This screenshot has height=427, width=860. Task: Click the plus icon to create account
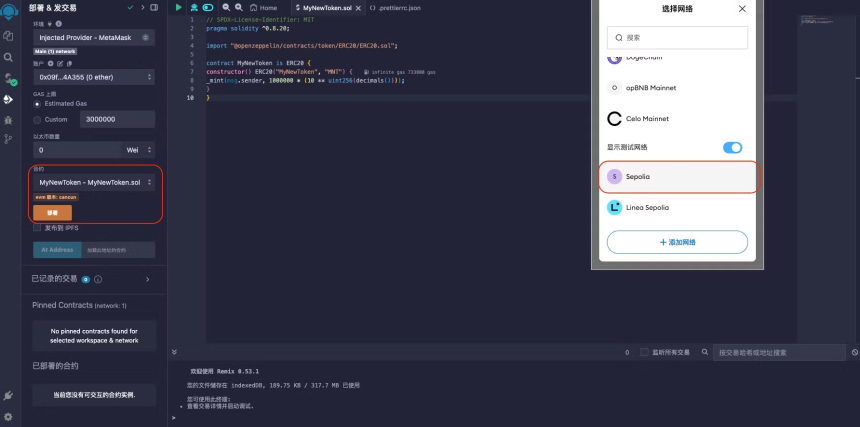[50, 64]
